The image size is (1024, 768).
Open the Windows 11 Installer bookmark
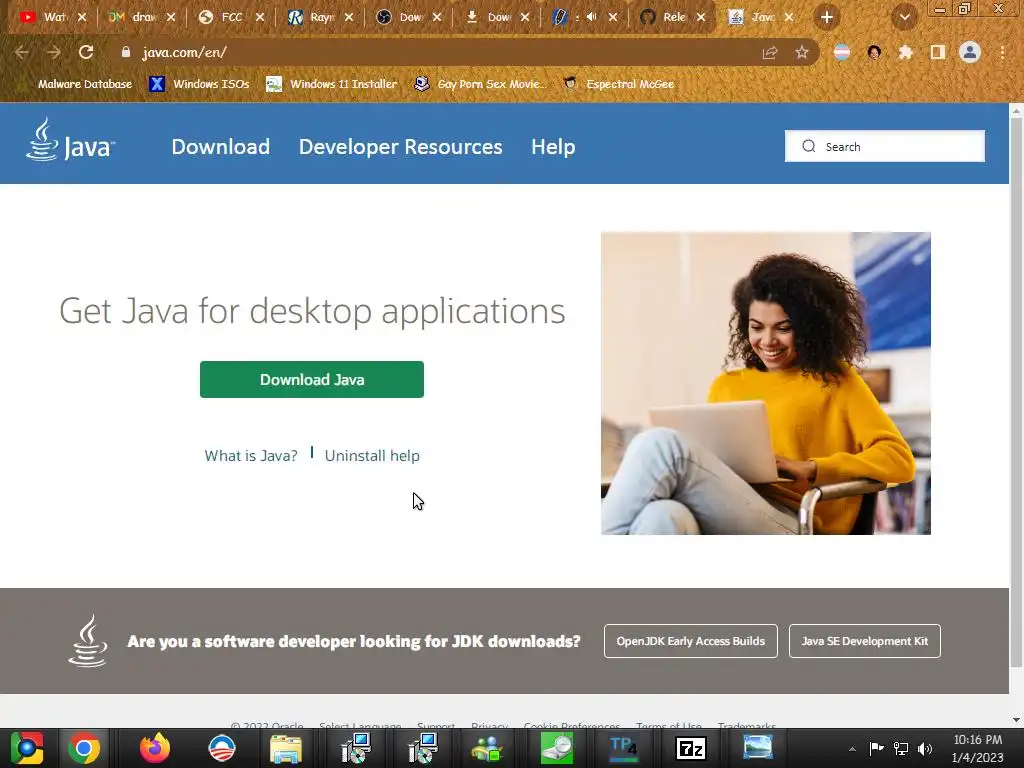point(332,84)
